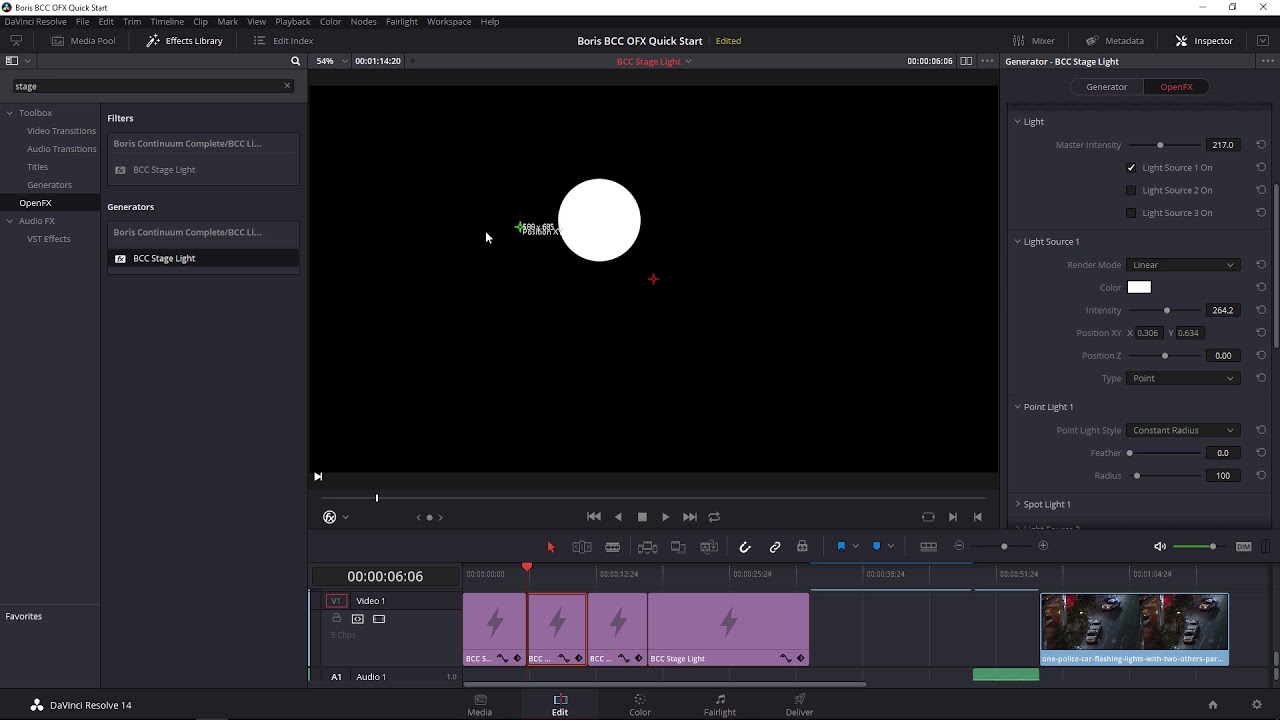
Task: Select the arrow Selection Mode tool
Action: (x=550, y=547)
